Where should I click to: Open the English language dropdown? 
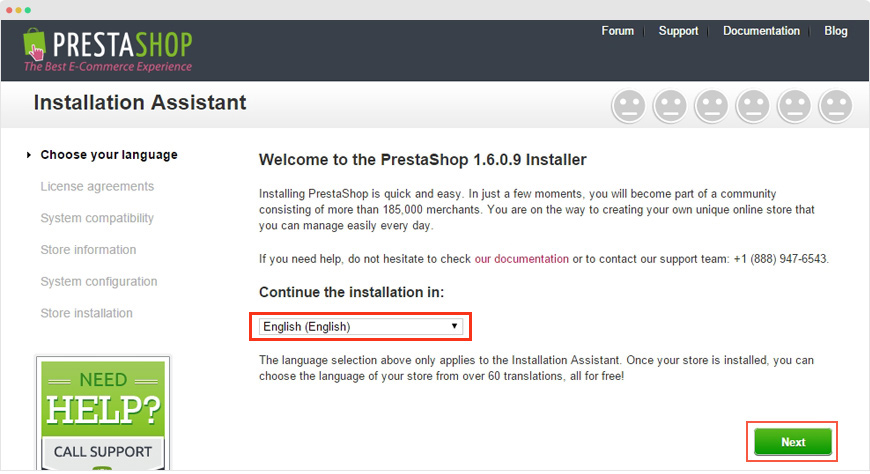click(x=360, y=326)
